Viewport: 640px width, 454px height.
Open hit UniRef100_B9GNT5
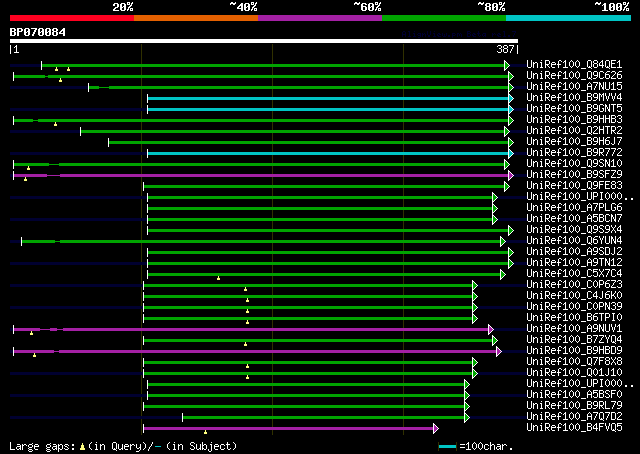[x=574, y=109]
